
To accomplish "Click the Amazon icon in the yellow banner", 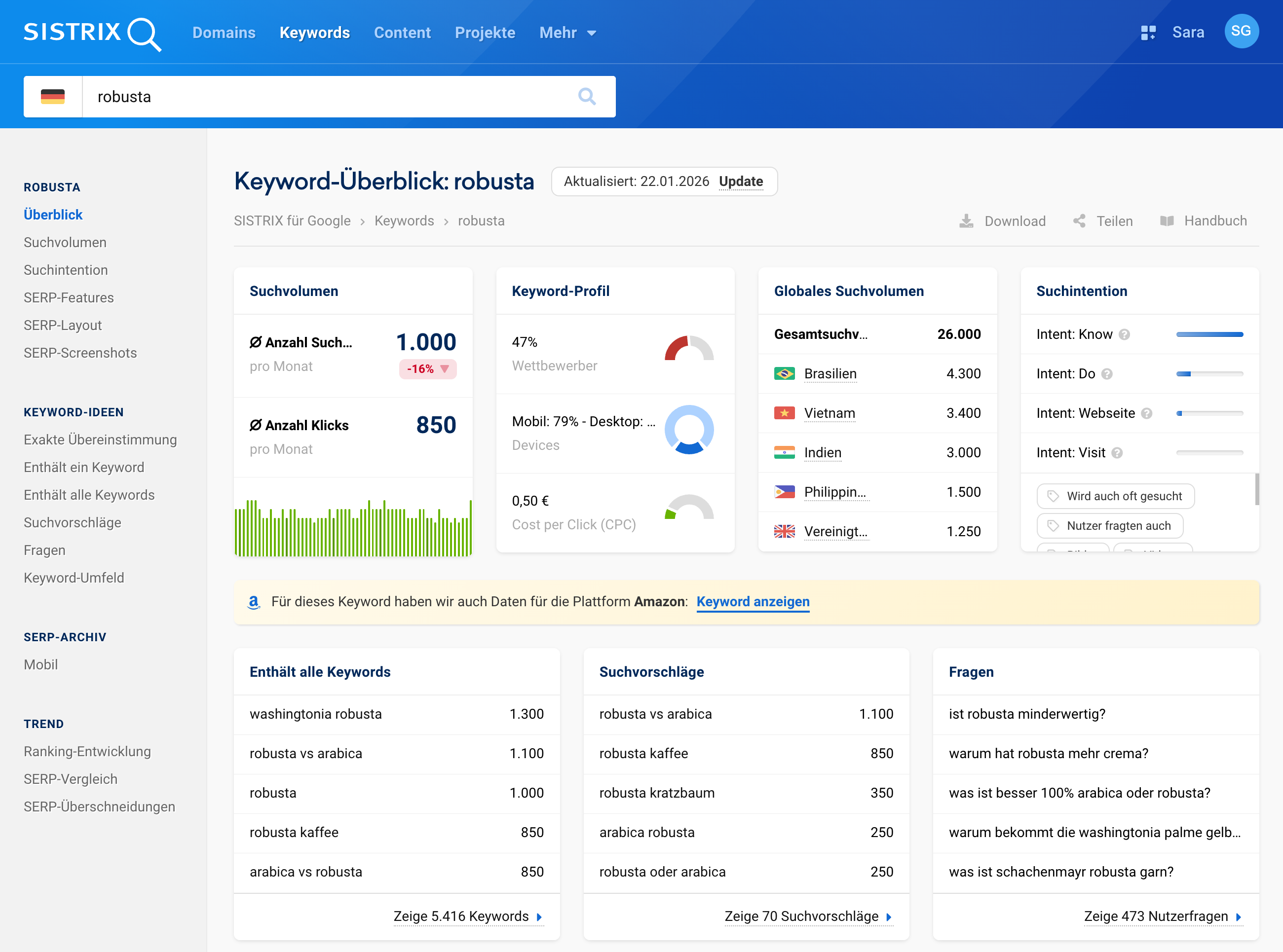I will (254, 602).
